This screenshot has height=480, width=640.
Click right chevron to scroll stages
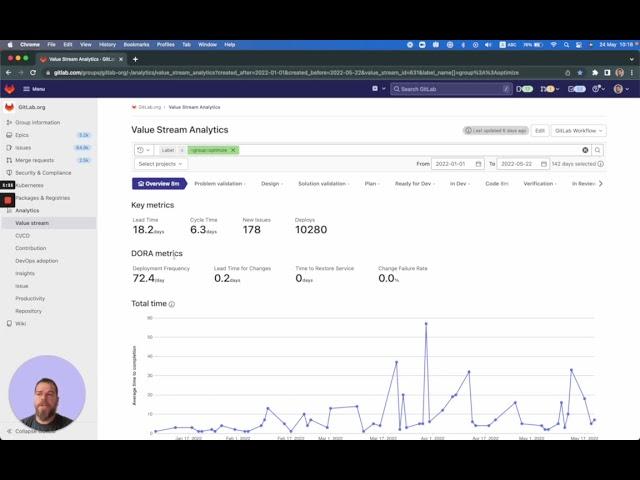pyautogui.click(x=601, y=184)
